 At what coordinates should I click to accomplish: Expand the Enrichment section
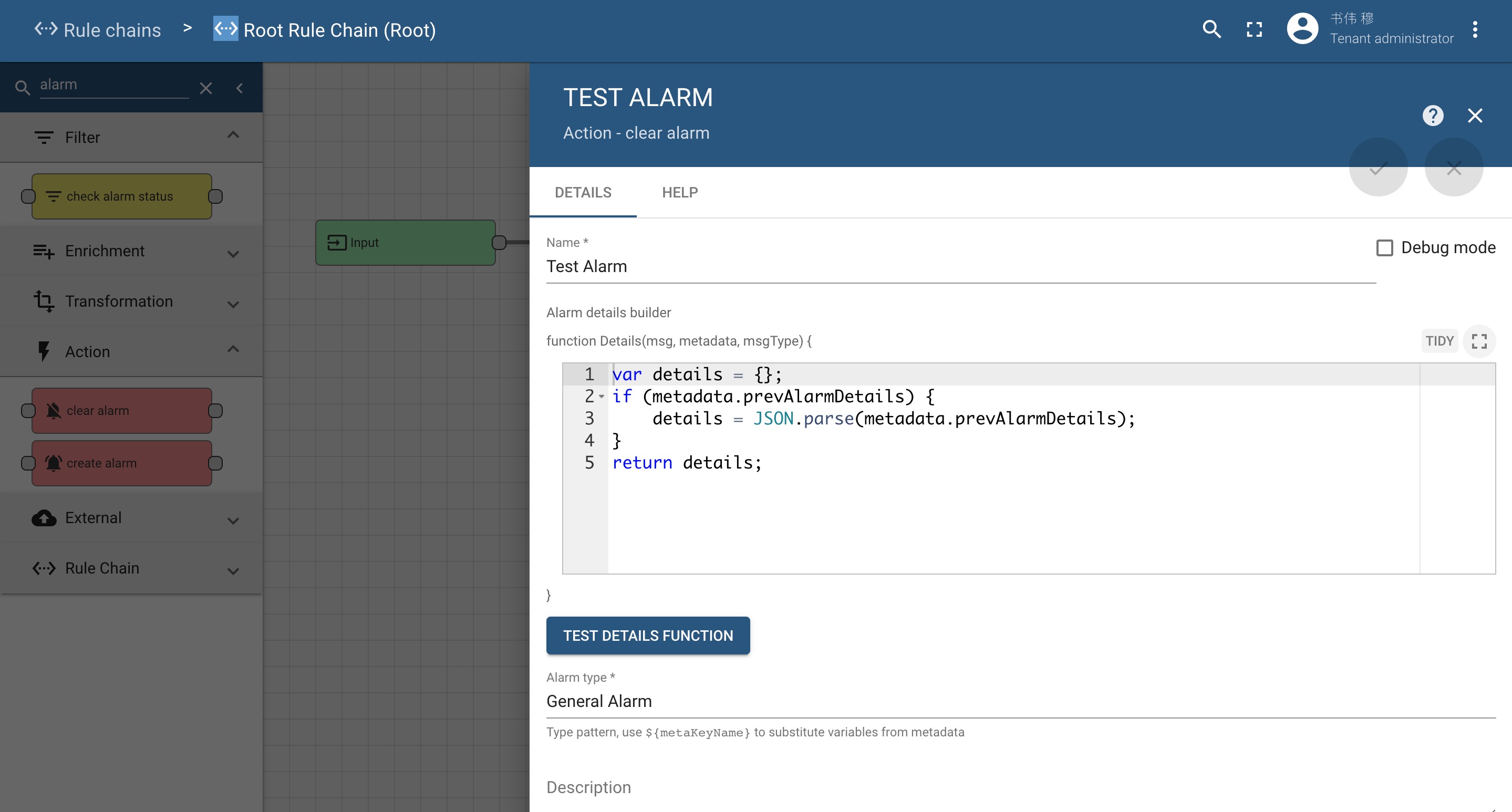pos(233,254)
